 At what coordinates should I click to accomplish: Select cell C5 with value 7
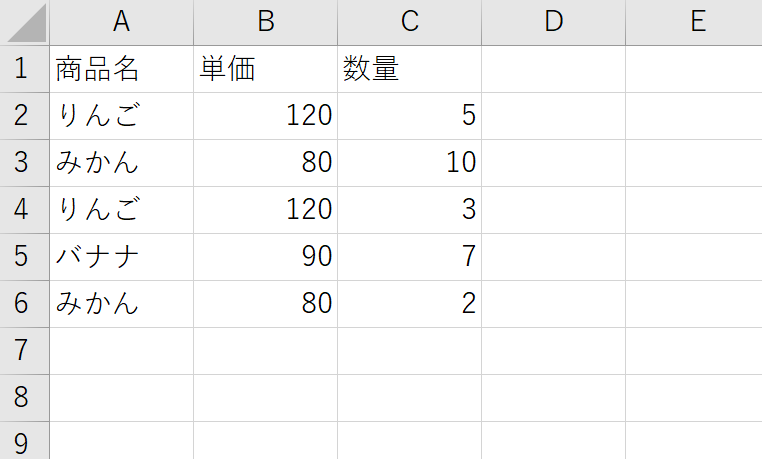click(410, 257)
